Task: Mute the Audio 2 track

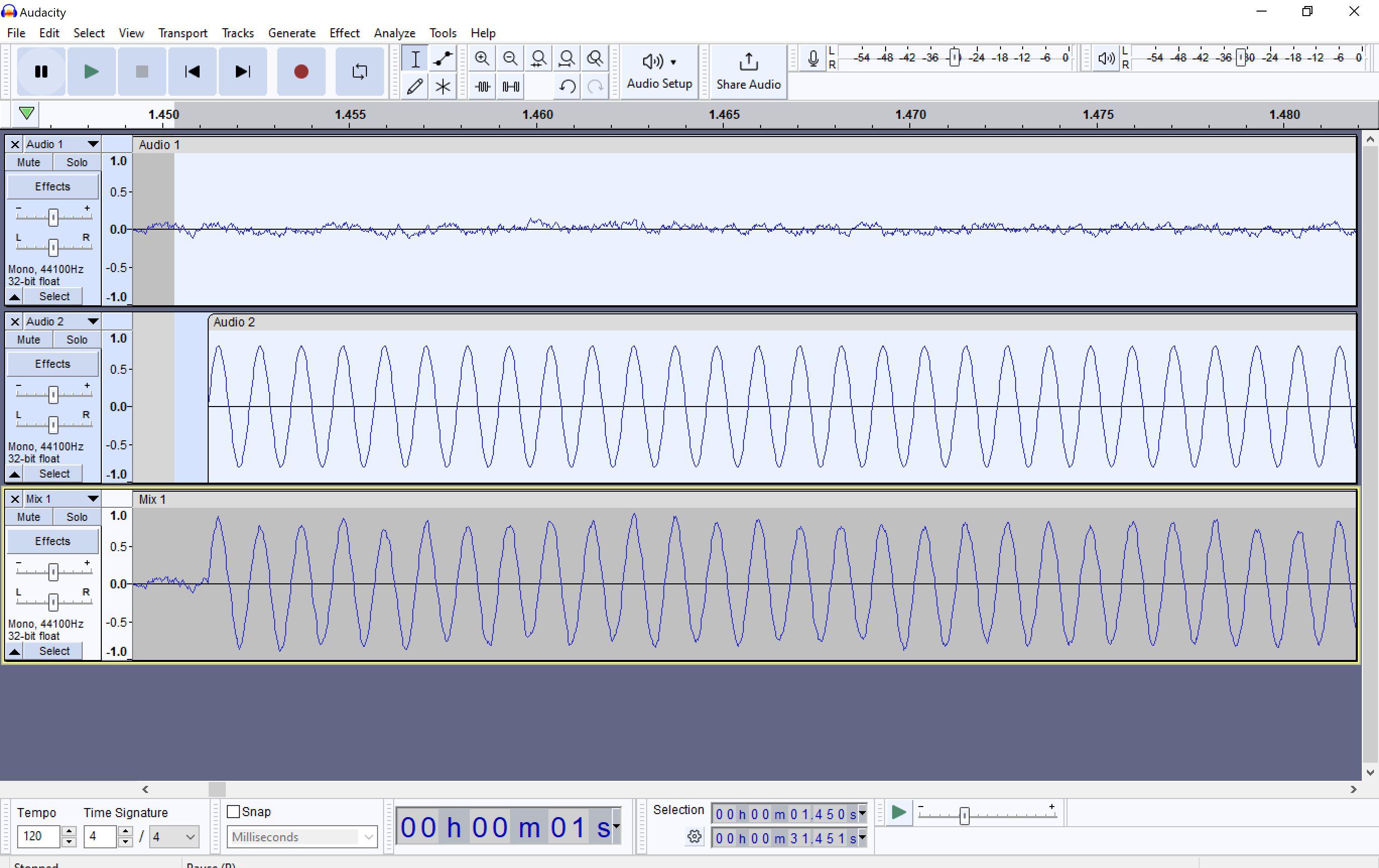Action: point(29,340)
